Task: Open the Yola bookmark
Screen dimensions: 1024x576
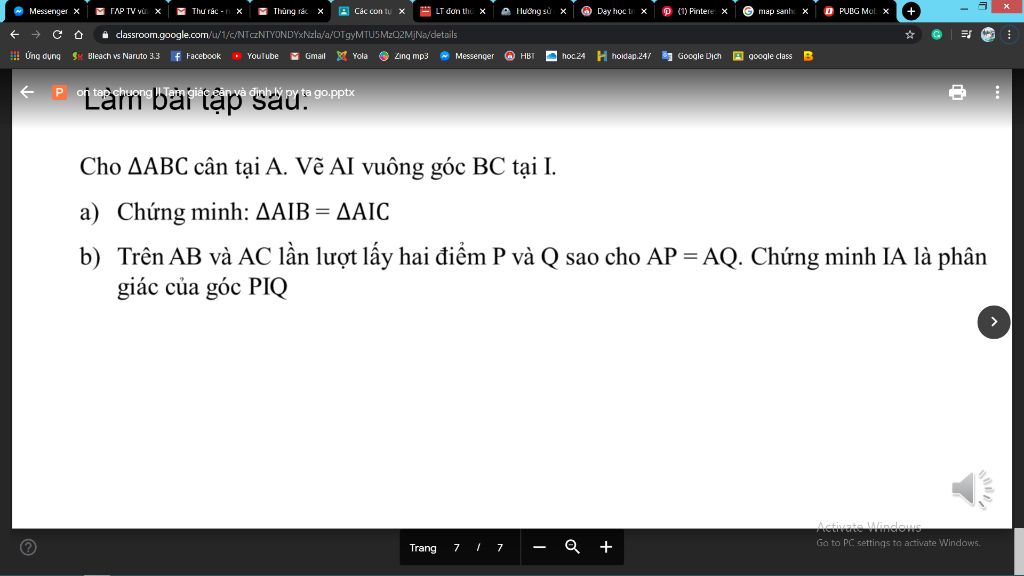Action: (352, 56)
